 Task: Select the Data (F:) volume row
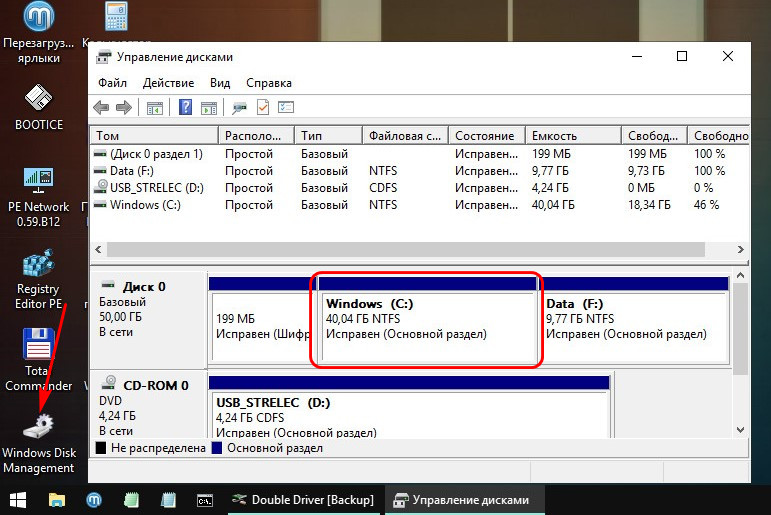pyautogui.click(x=420, y=171)
